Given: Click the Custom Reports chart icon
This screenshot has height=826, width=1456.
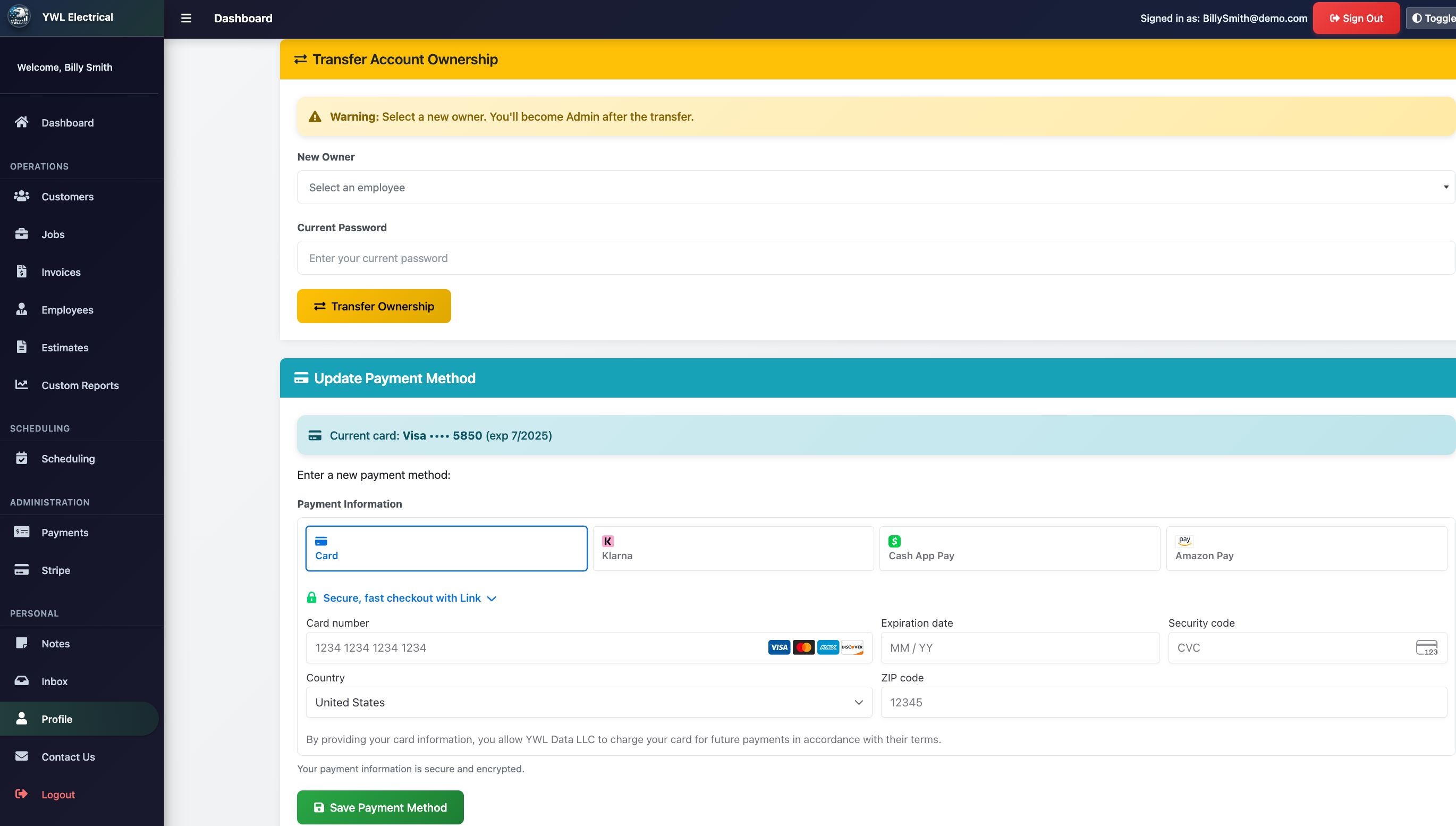Looking at the screenshot, I should pos(22,385).
